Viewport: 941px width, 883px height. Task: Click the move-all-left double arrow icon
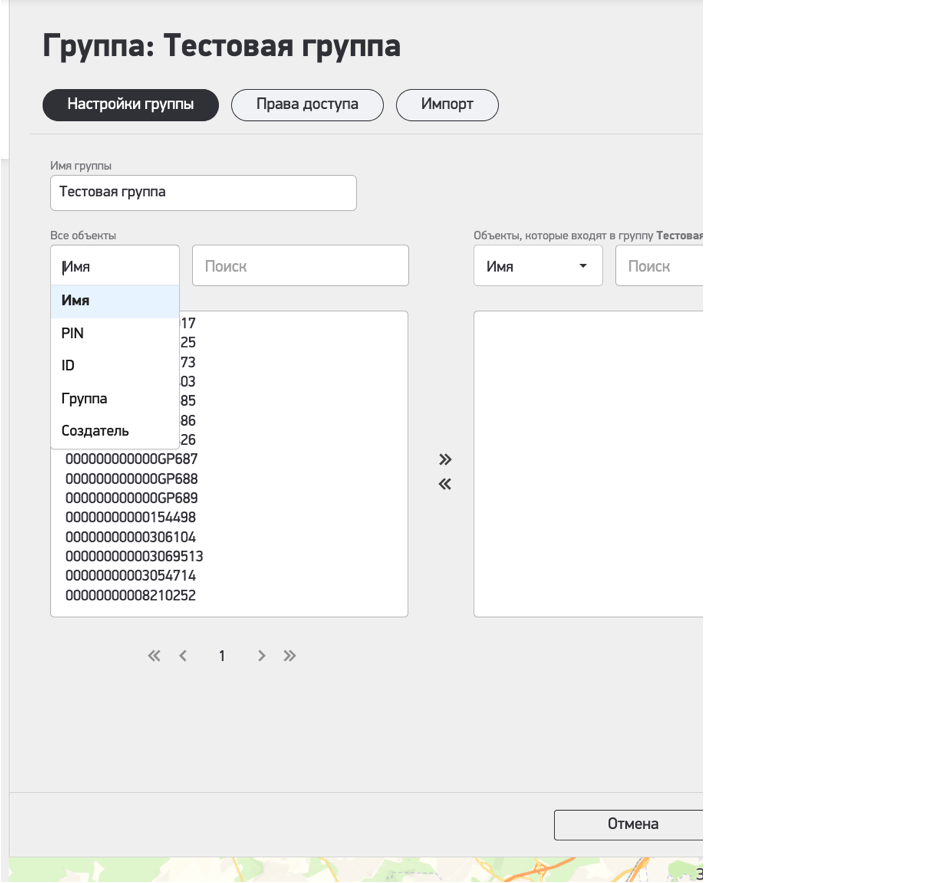point(445,485)
